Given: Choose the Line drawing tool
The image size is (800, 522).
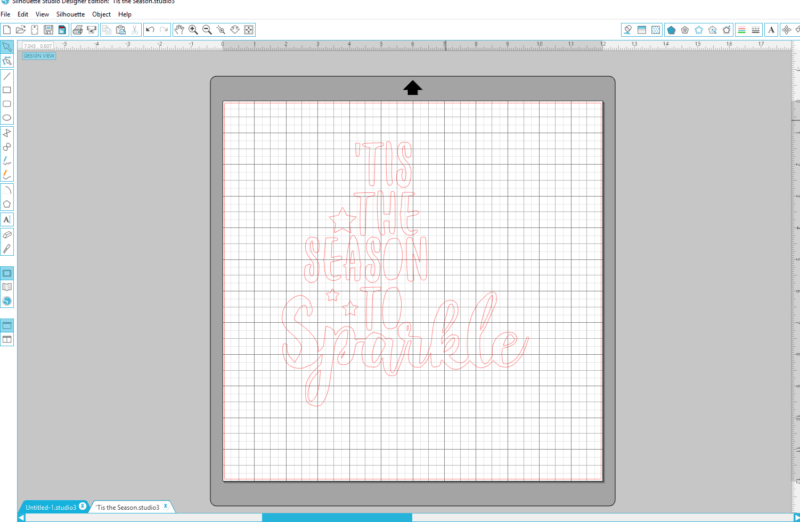Looking at the screenshot, I should pyautogui.click(x=7, y=76).
